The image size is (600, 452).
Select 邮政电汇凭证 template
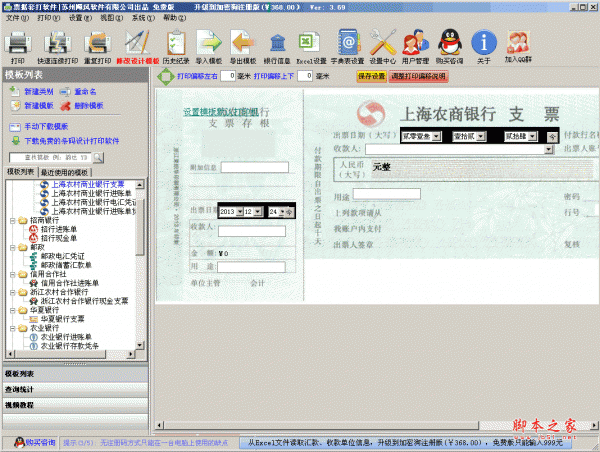(62, 256)
